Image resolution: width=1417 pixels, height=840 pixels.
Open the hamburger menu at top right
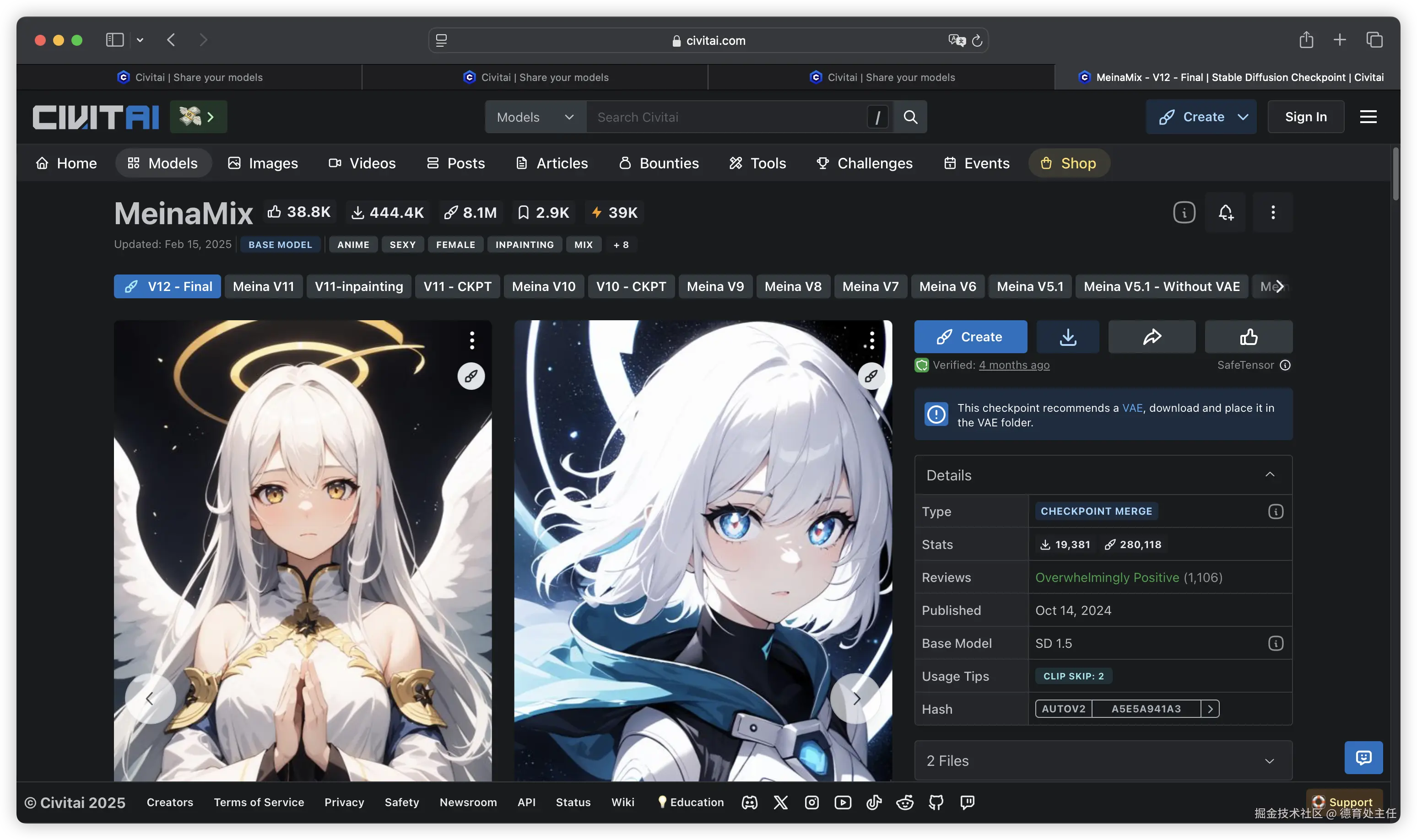[x=1368, y=117]
